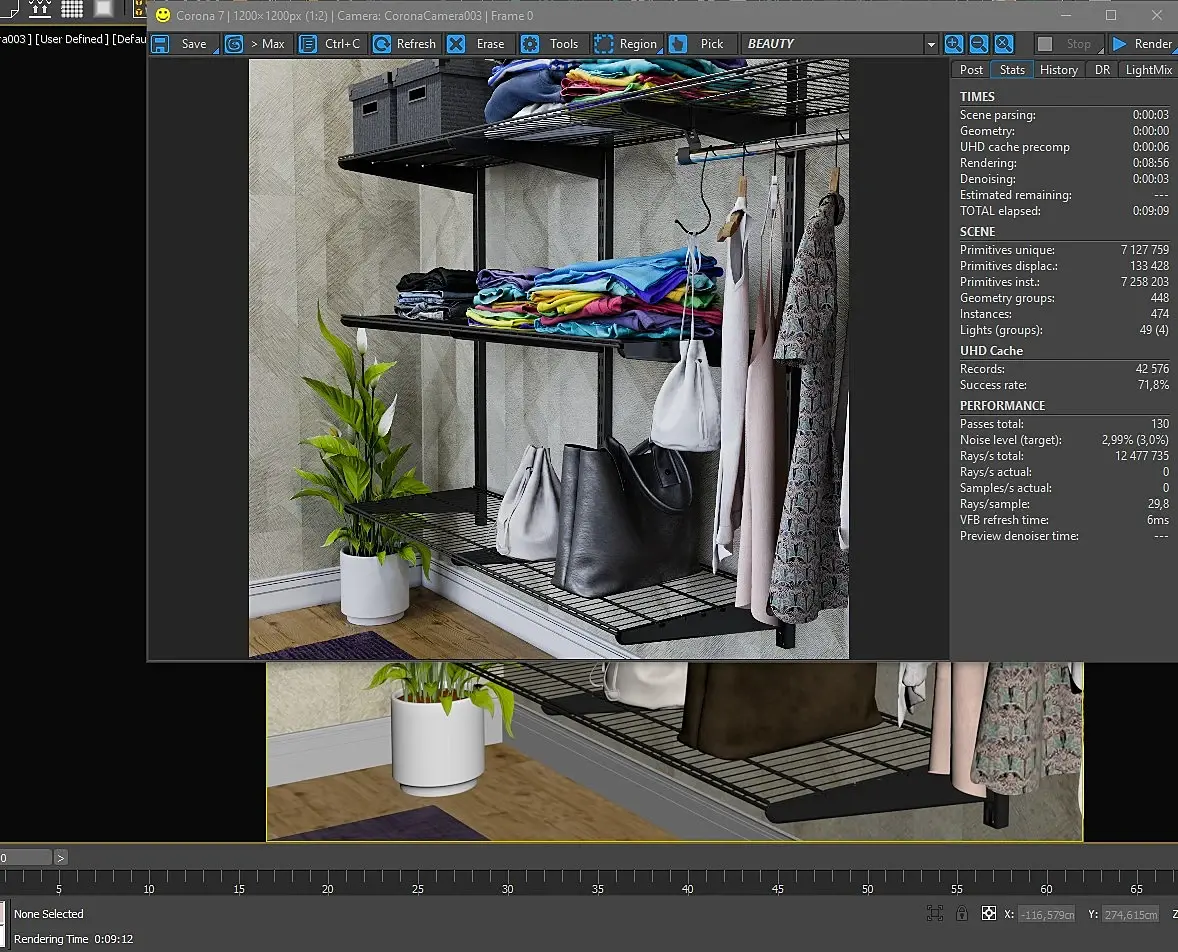Zoom out of the rendered image

click(x=979, y=44)
